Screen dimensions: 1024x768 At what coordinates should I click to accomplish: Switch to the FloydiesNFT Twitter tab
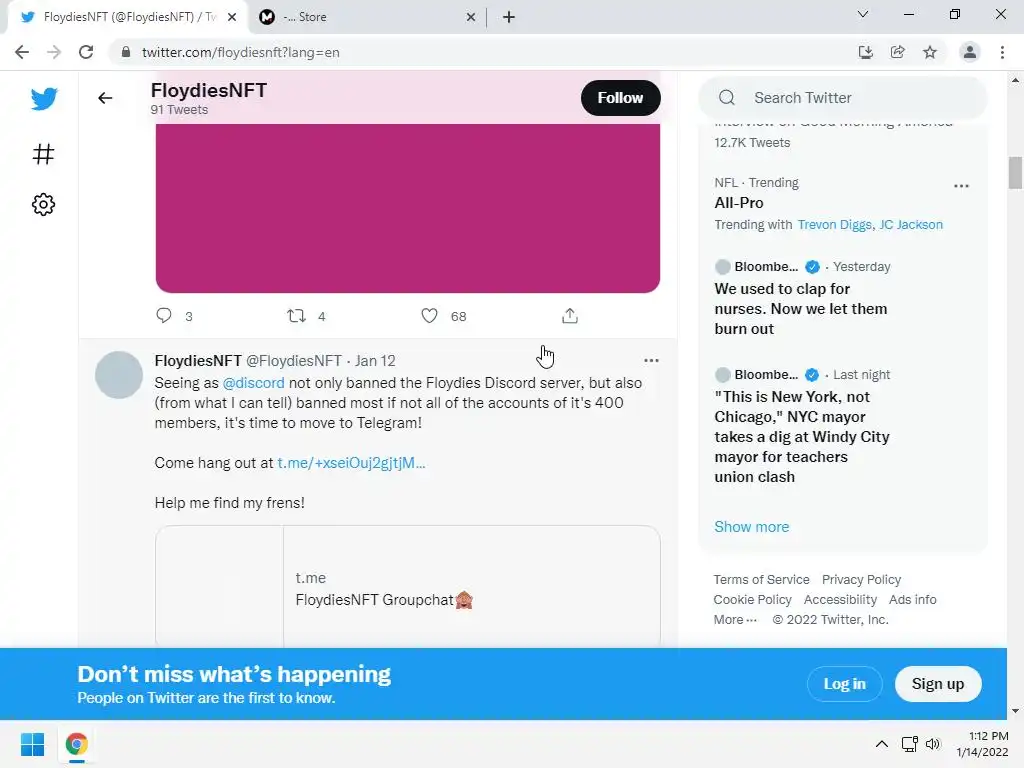[128, 17]
